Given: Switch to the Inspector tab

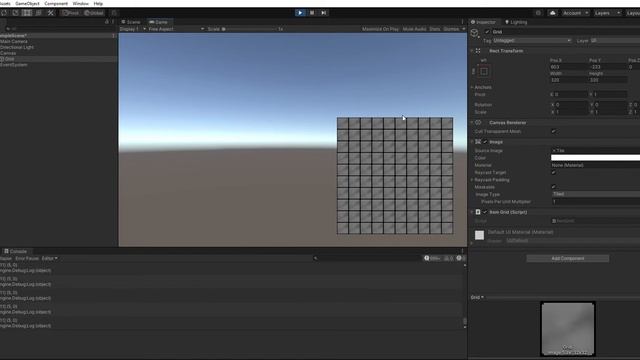Looking at the screenshot, I should point(484,22).
